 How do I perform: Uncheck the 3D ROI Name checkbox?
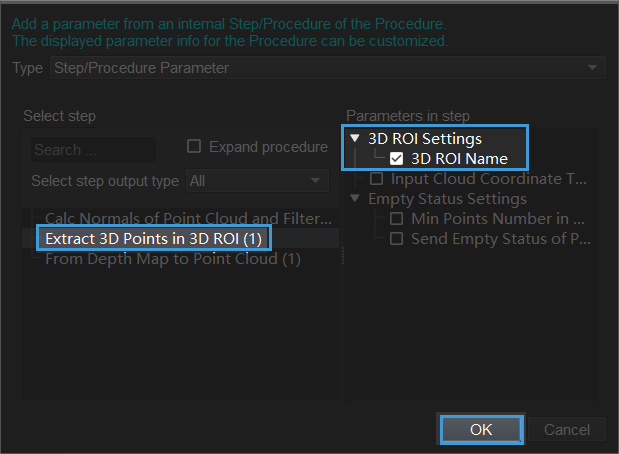pos(397,159)
